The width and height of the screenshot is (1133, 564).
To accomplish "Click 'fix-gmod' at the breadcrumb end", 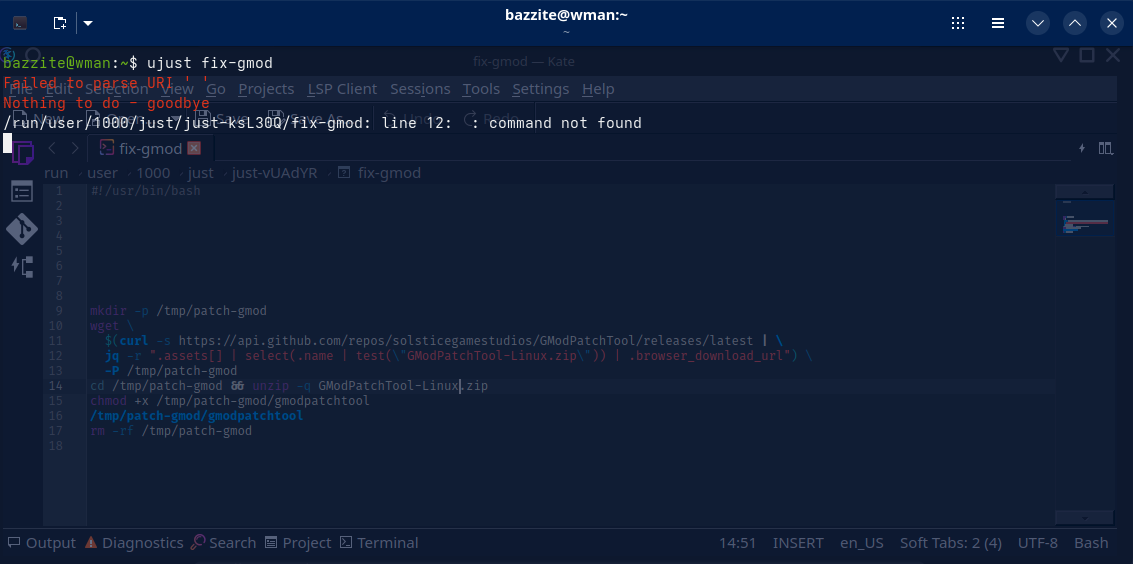I will click(389, 173).
